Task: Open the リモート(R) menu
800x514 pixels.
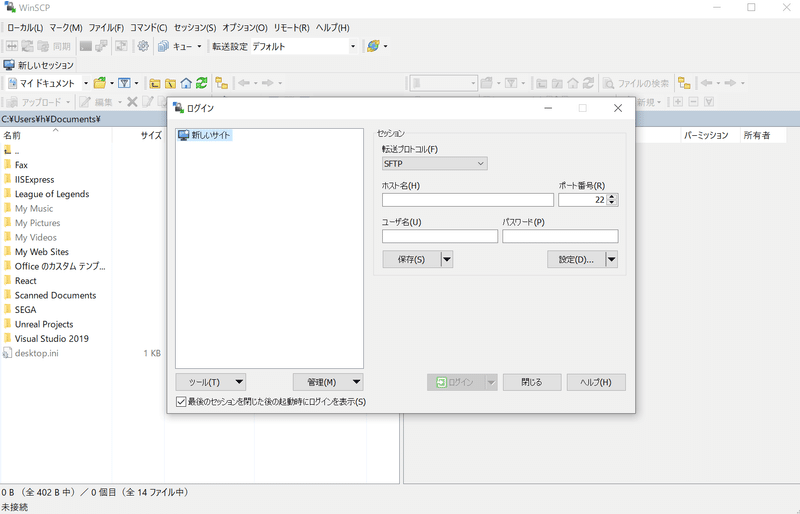Action: 291,28
